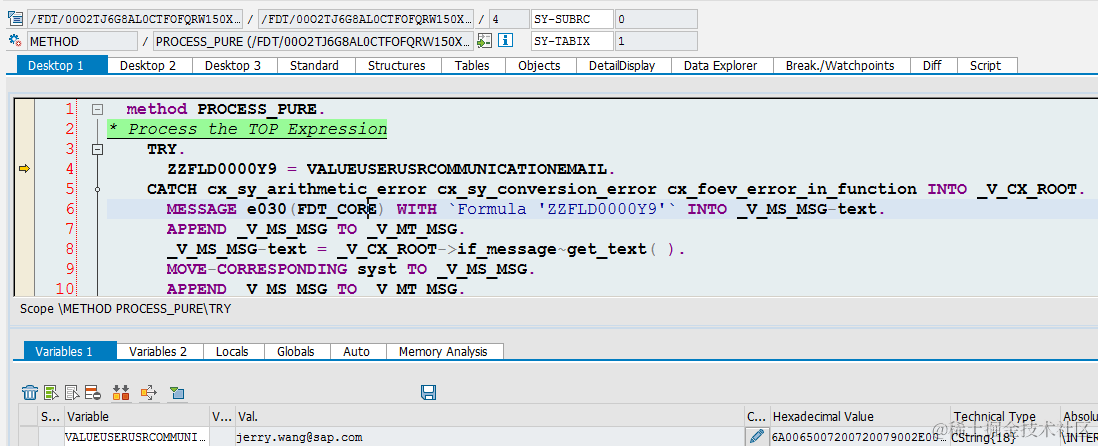Open the Tables tab
Viewport: 1098px width, 446px height.
point(472,65)
